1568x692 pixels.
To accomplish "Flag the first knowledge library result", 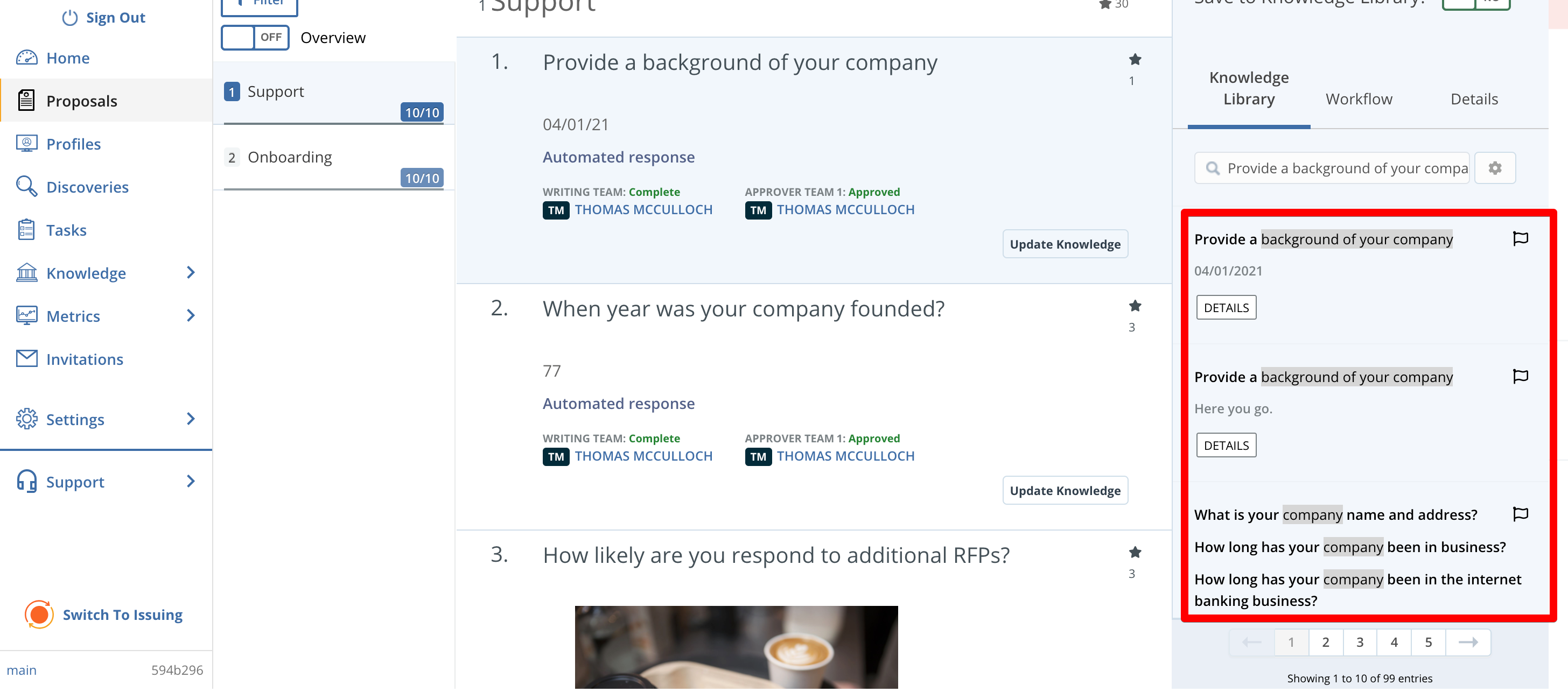I will pyautogui.click(x=1520, y=238).
